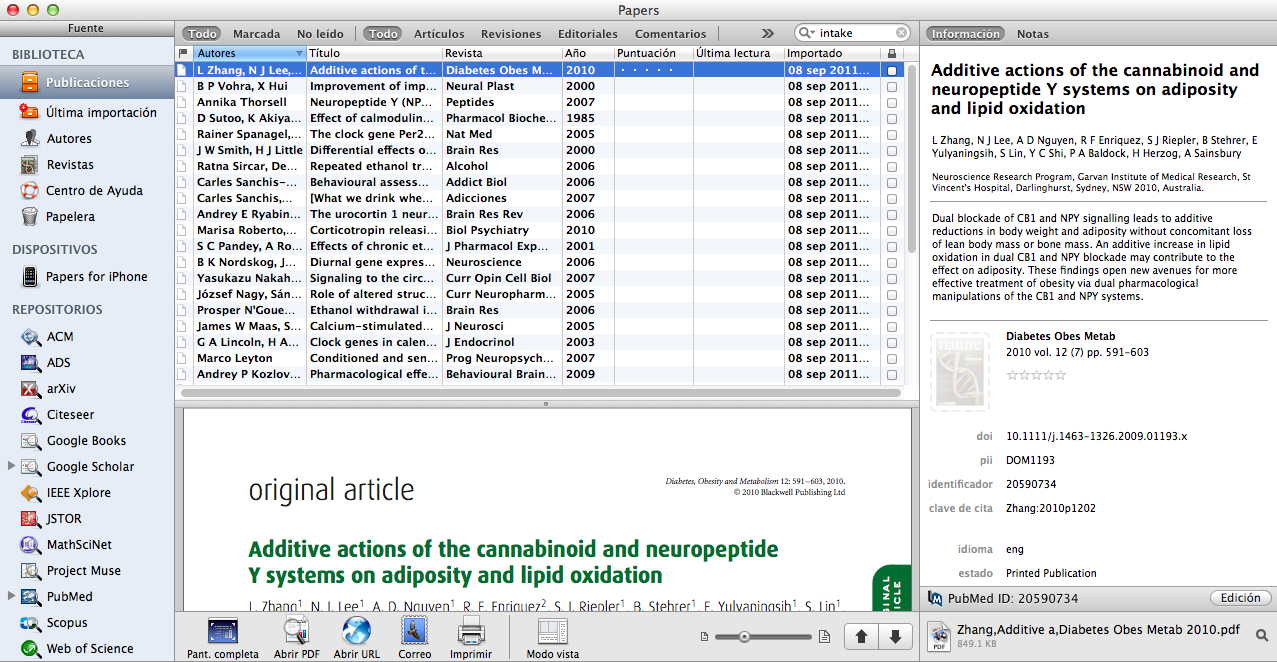Open the Papelera trash in sidebar
Screen dimensions: 1277x662
point(30,217)
